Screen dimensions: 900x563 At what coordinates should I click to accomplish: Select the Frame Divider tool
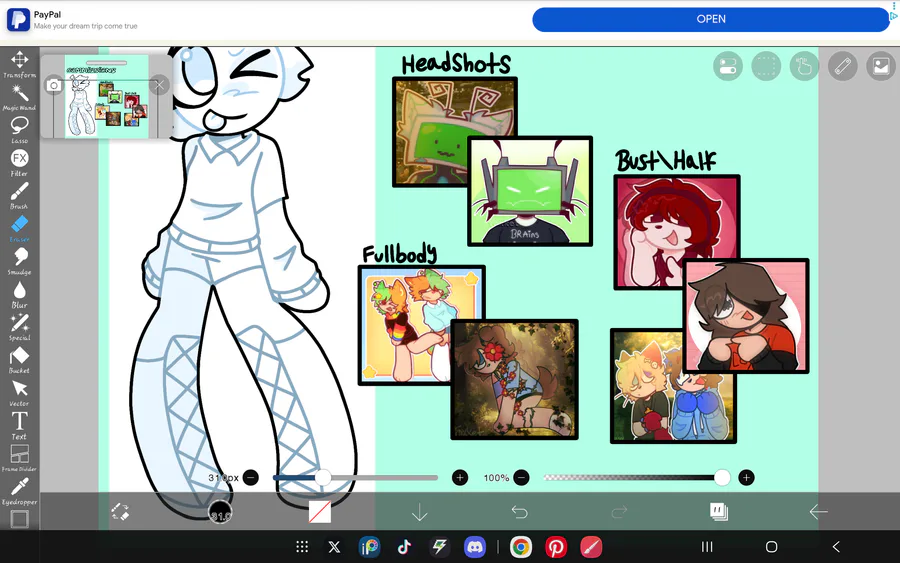coord(20,458)
